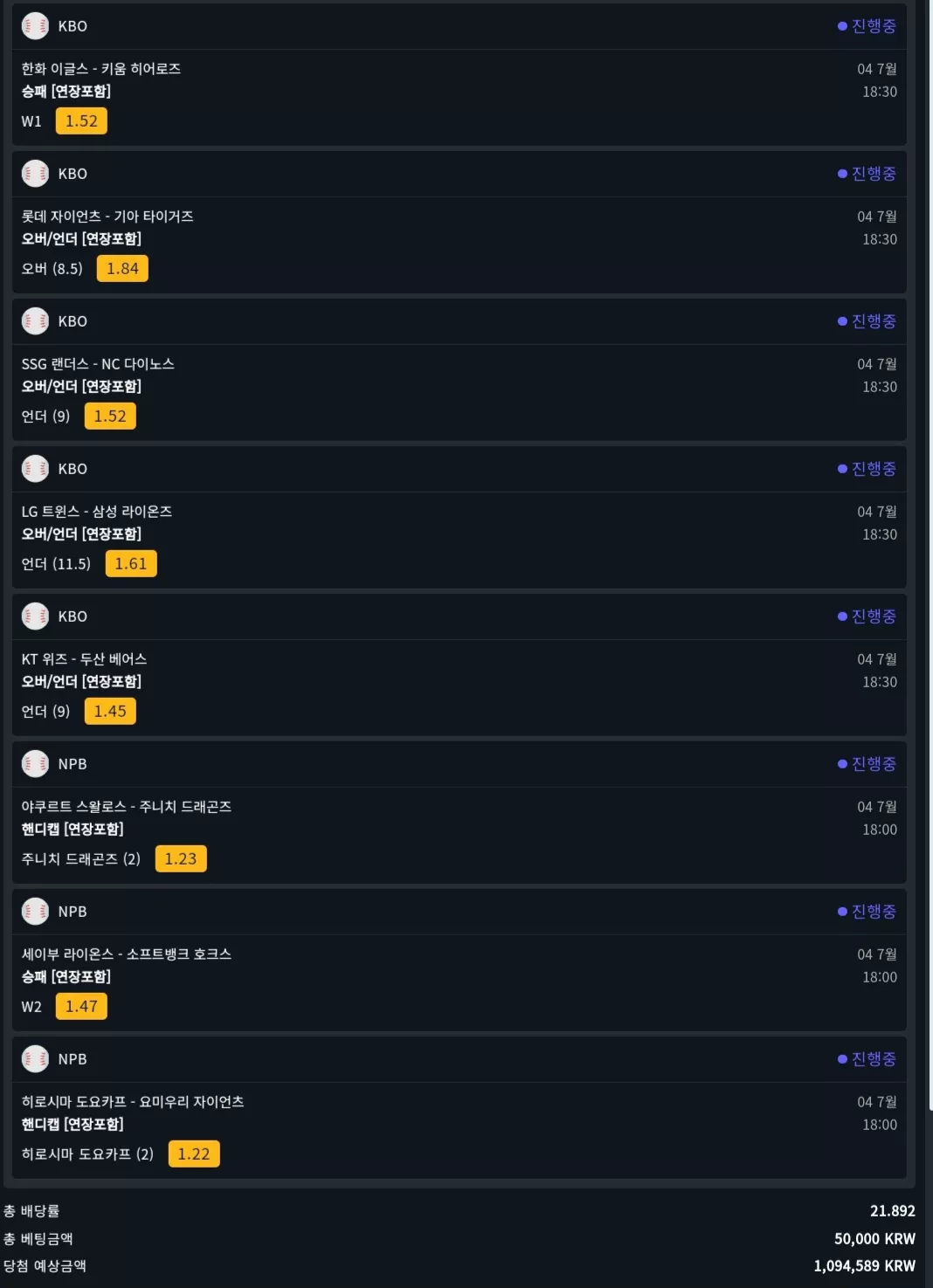Select the 1.47 odds for W2
The height and width of the screenshot is (1288, 933).
(81, 1007)
